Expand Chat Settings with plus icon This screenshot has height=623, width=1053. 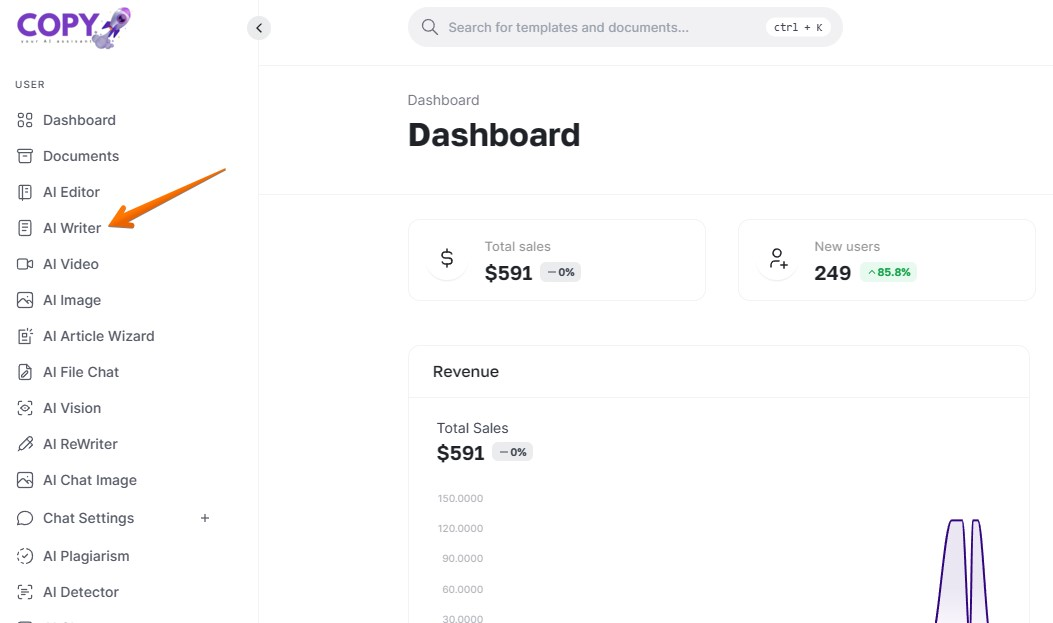205,518
